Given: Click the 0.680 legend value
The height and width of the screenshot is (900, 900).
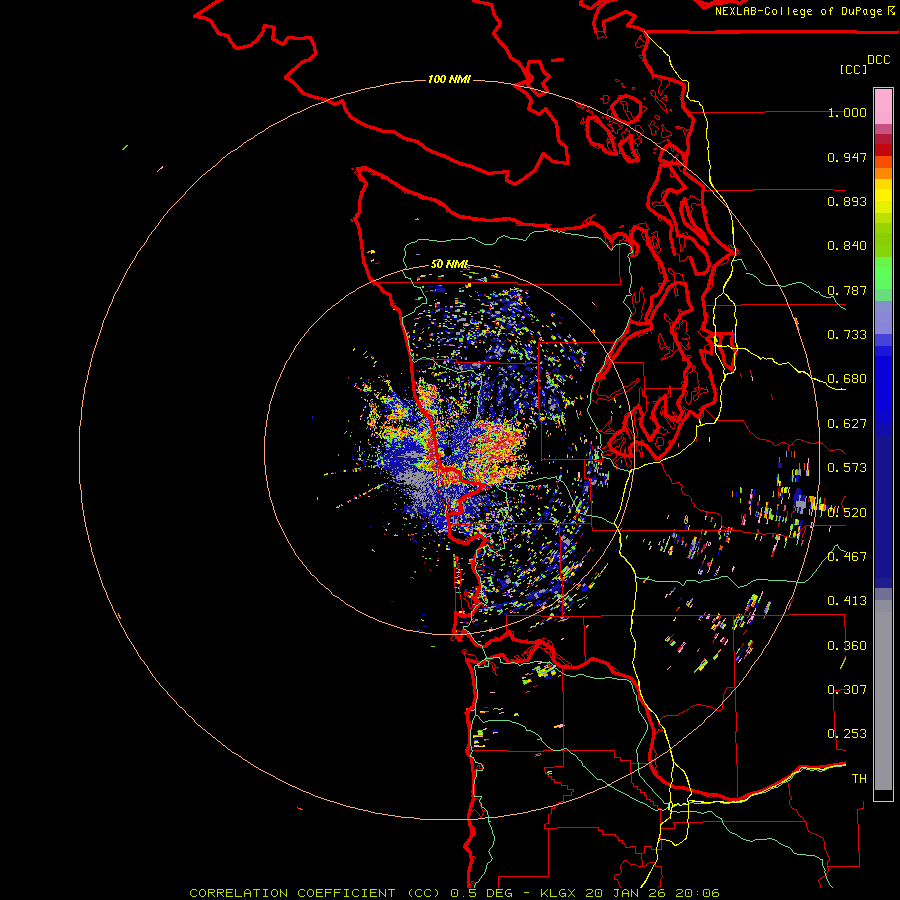Looking at the screenshot, I should [x=847, y=379].
